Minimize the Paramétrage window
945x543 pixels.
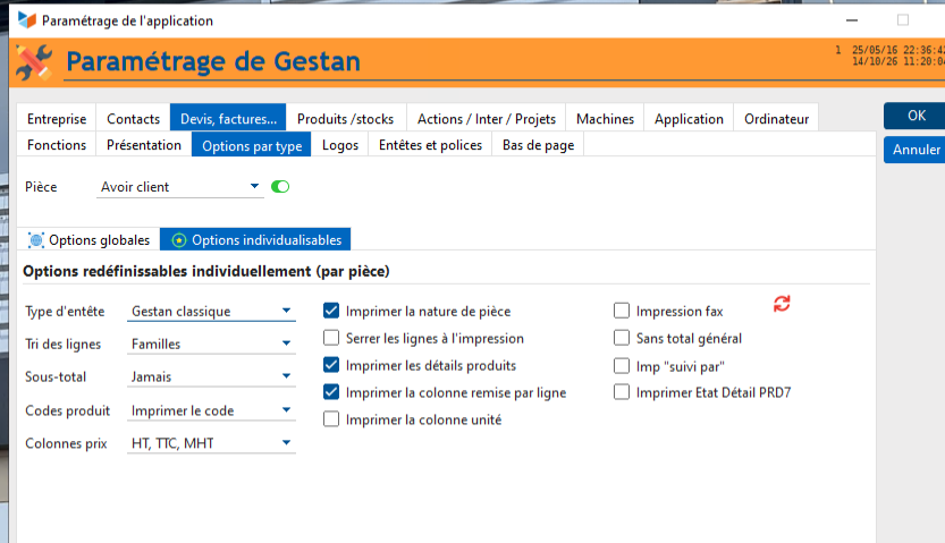tap(852, 20)
